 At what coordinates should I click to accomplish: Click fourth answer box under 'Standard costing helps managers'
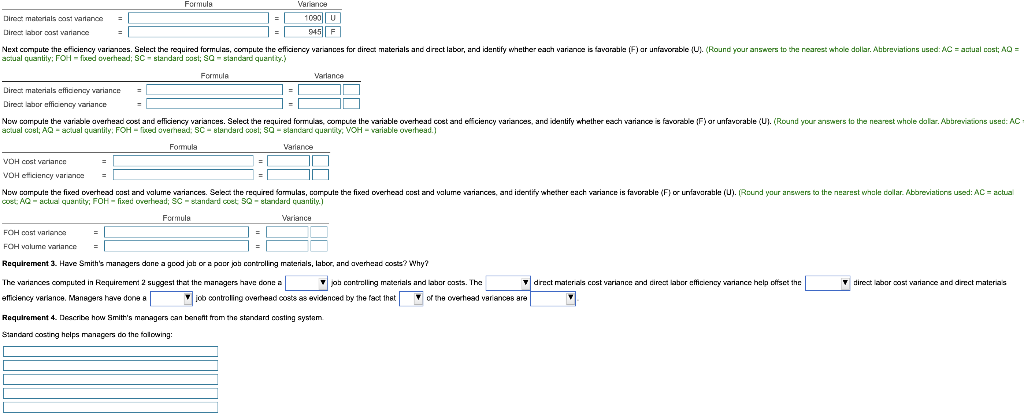pos(110,393)
